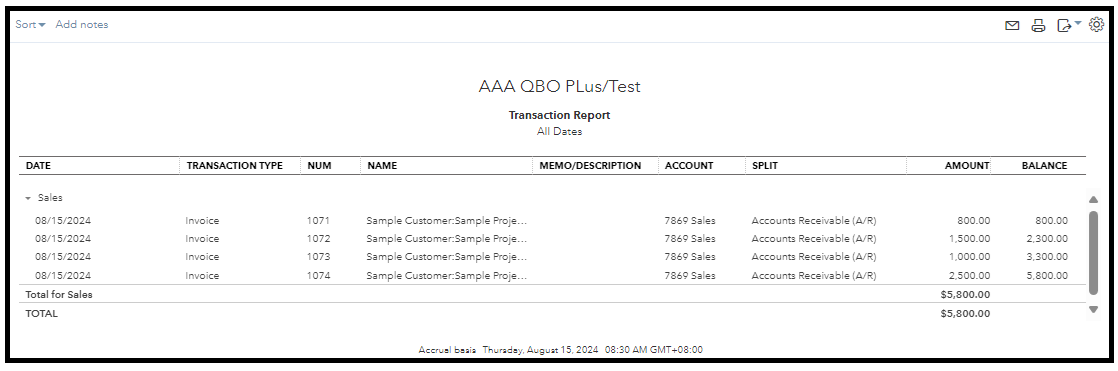The width and height of the screenshot is (1118, 371).
Task: Collapse the Sales group triangle
Action: 29,198
